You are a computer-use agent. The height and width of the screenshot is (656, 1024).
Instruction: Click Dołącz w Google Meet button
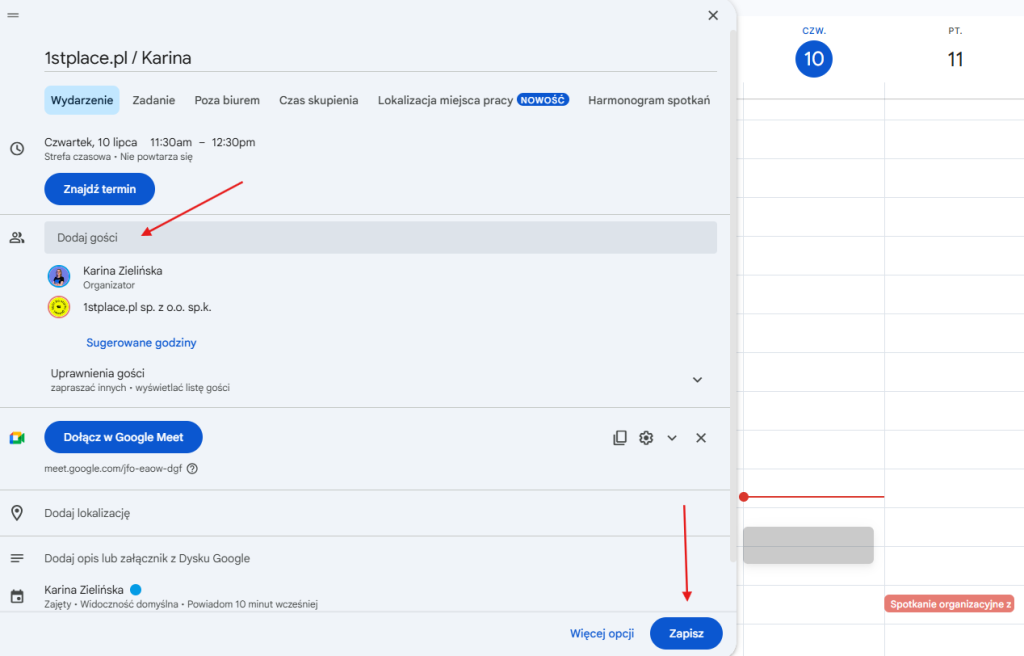pyautogui.click(x=123, y=437)
